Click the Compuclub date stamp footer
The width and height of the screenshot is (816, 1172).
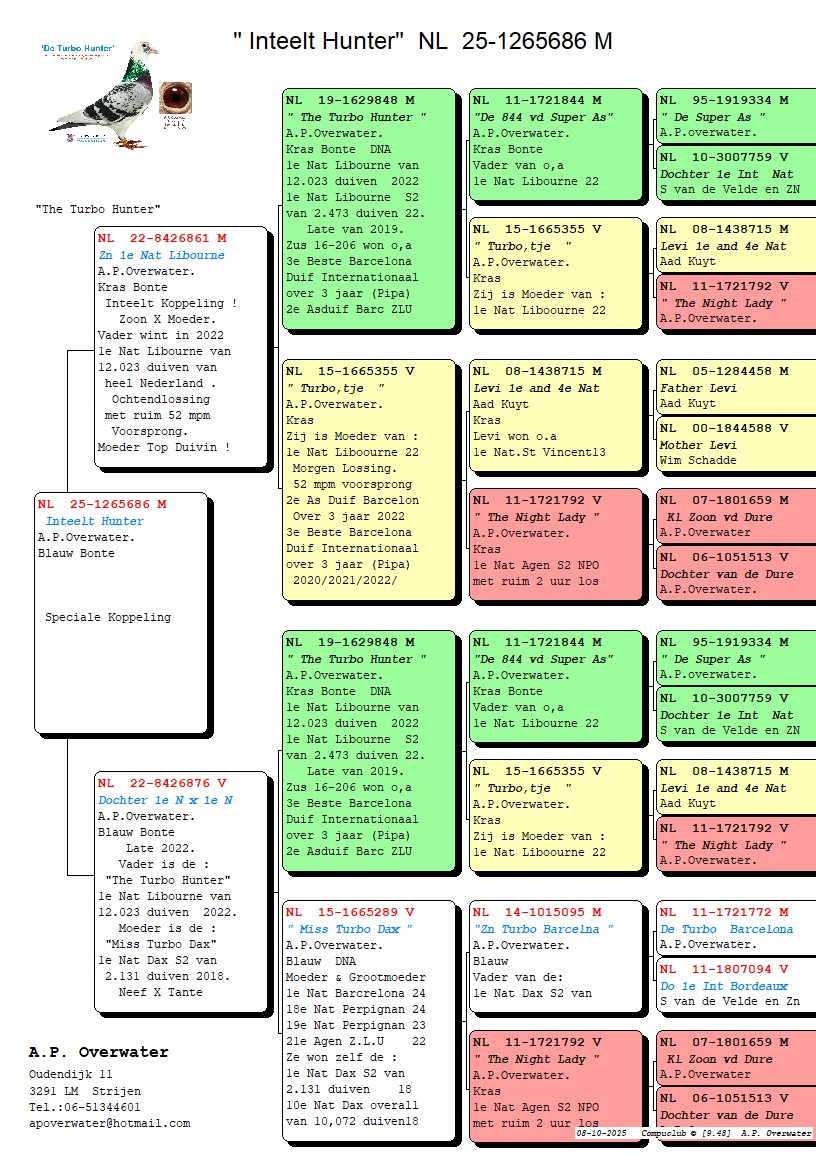[693, 1133]
